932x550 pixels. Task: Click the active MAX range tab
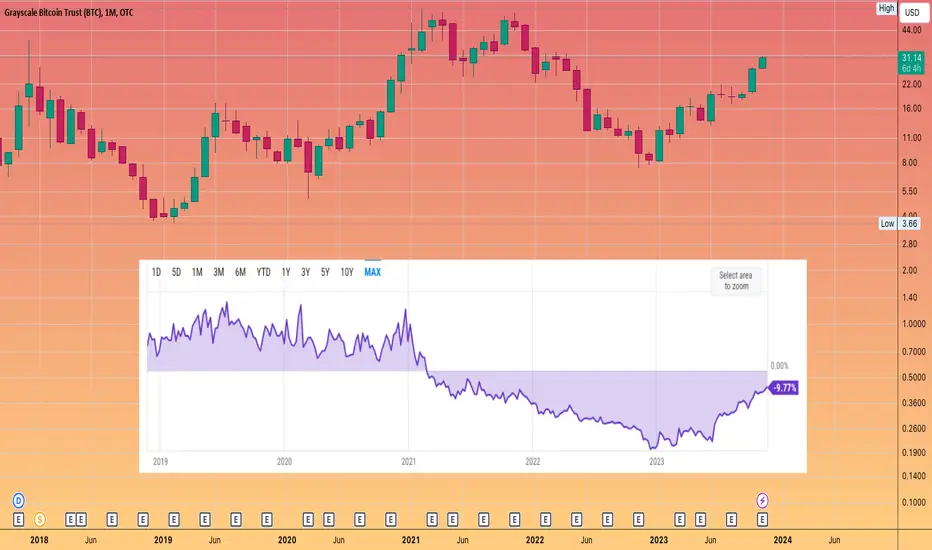tap(373, 272)
